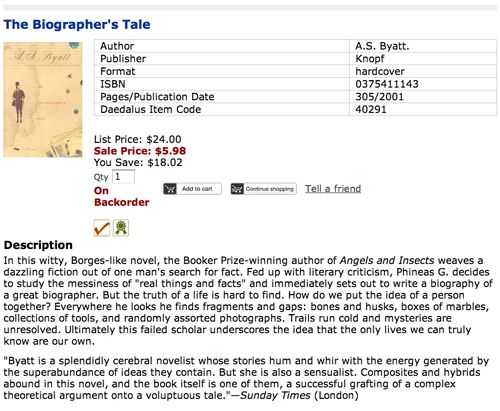Click The Biographer's Tale title heading
The image size is (500, 411).
pos(77,24)
